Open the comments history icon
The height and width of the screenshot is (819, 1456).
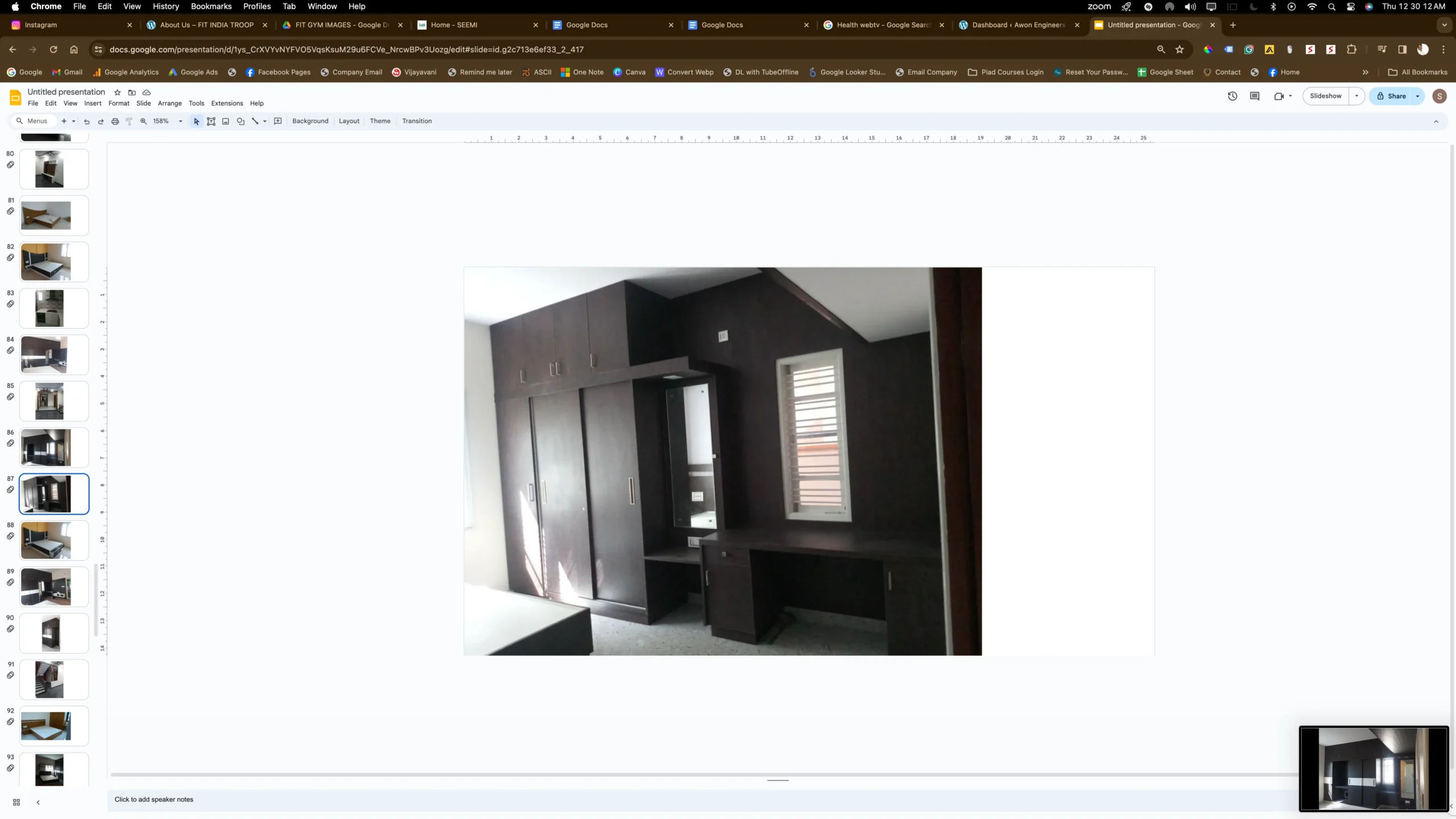pyautogui.click(x=1254, y=96)
